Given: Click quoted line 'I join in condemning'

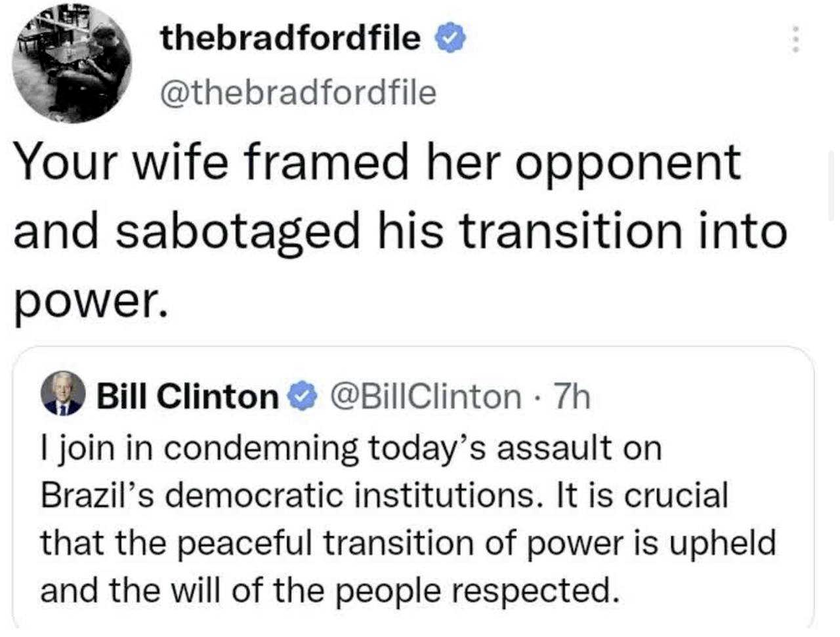Looking at the screenshot, I should pos(199,449).
